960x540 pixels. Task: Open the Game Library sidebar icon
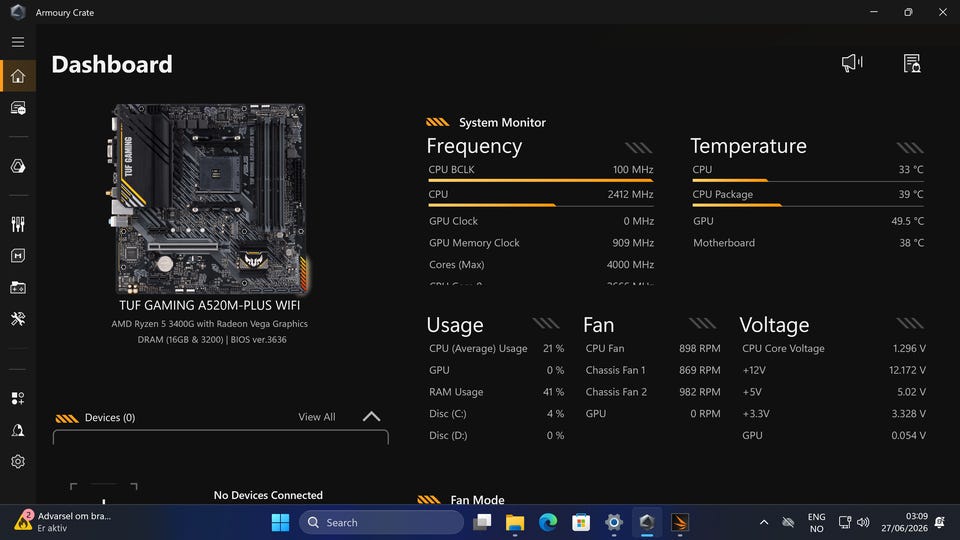pos(18,287)
